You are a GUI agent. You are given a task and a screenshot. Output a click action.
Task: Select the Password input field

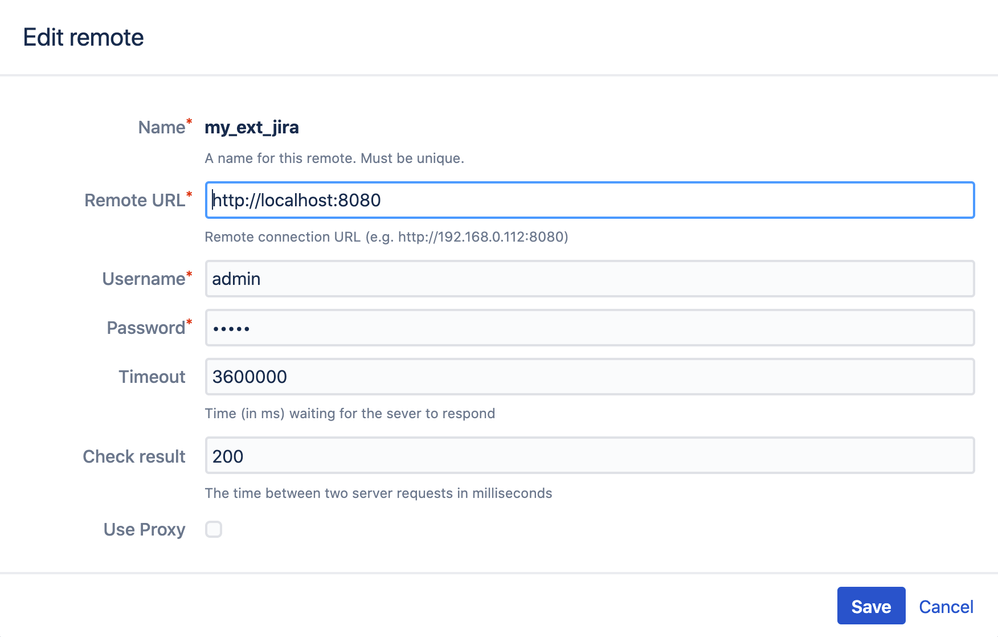[x=589, y=328]
